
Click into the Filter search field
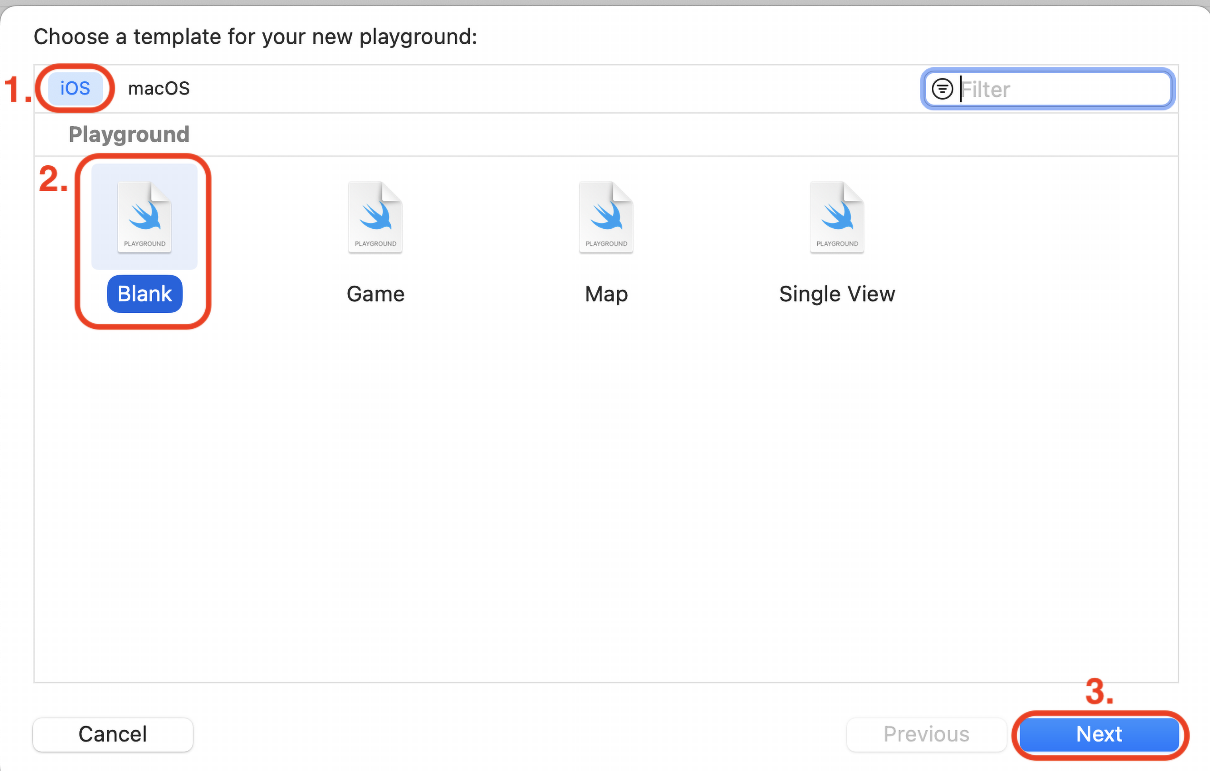coord(1046,89)
